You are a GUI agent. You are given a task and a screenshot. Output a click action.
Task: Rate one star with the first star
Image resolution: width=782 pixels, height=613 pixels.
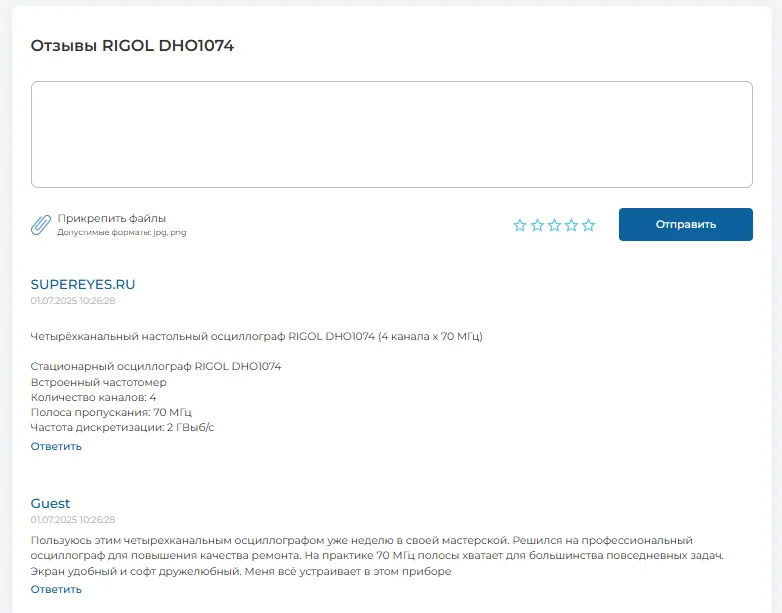click(520, 226)
